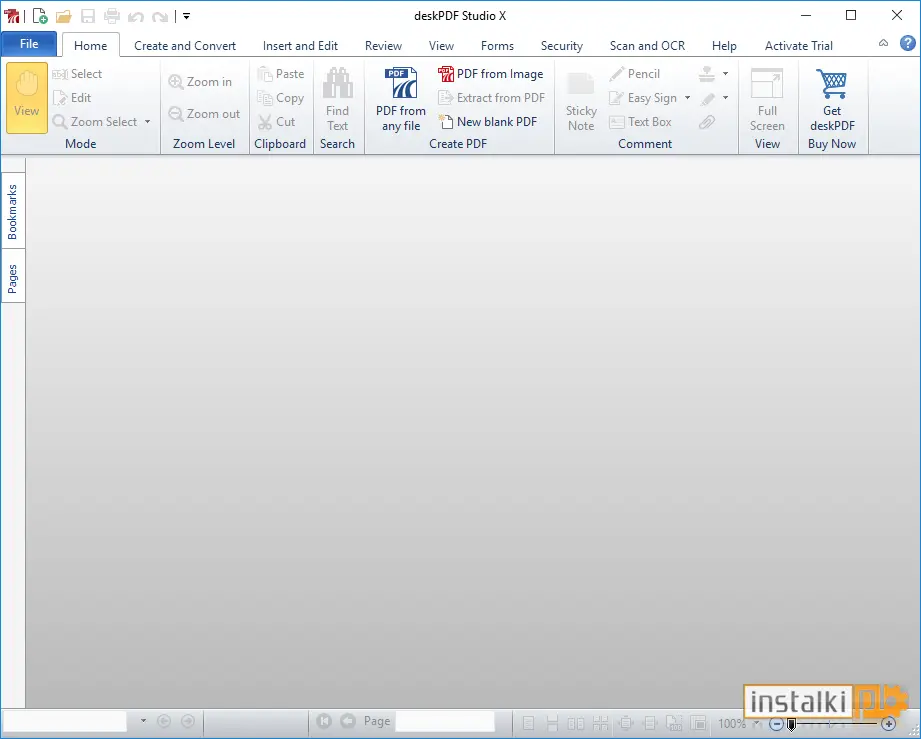921x739 pixels.
Task: Click Paste in Clipboard group
Action: 280,74
